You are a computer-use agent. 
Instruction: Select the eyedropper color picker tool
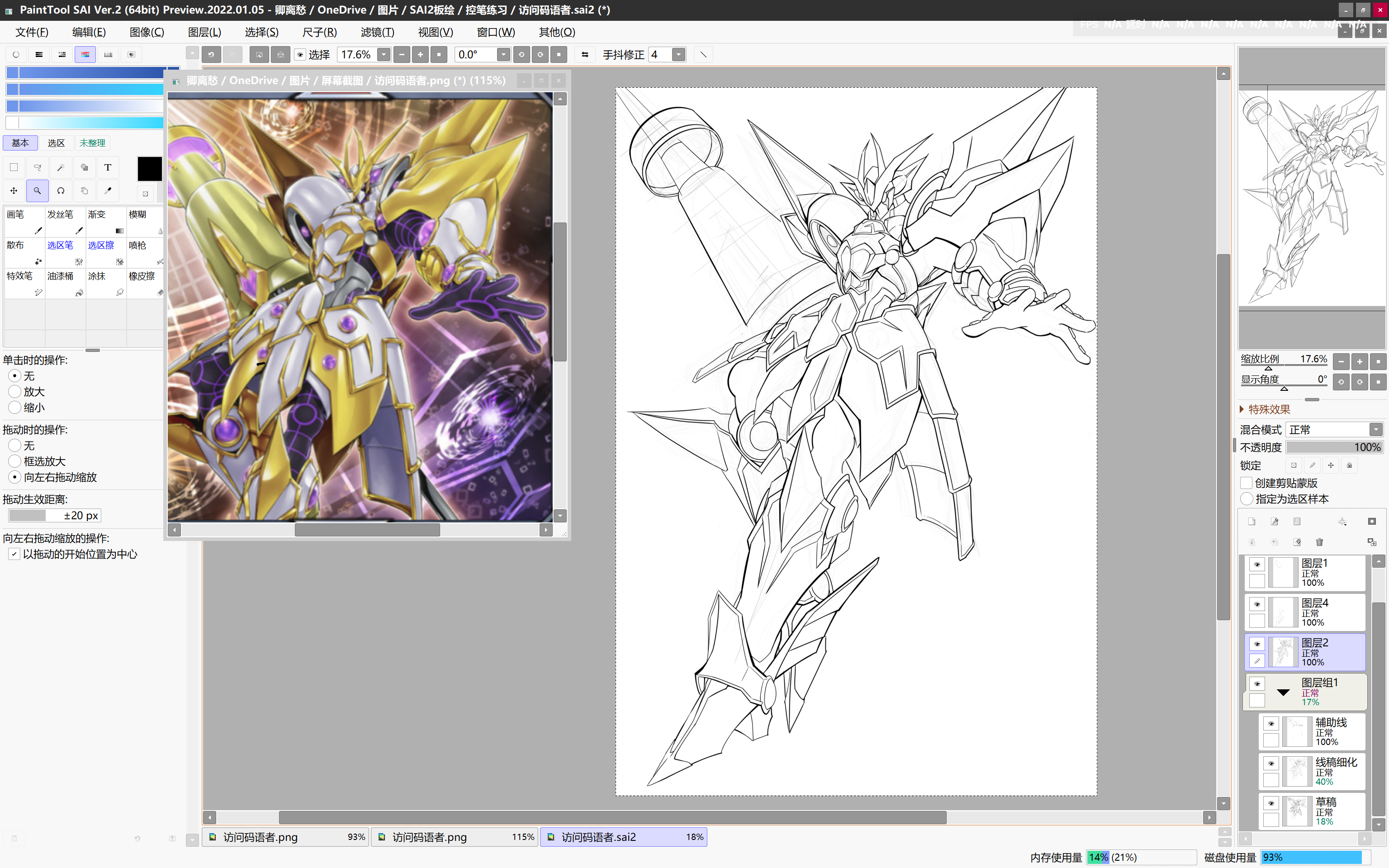pos(107,190)
